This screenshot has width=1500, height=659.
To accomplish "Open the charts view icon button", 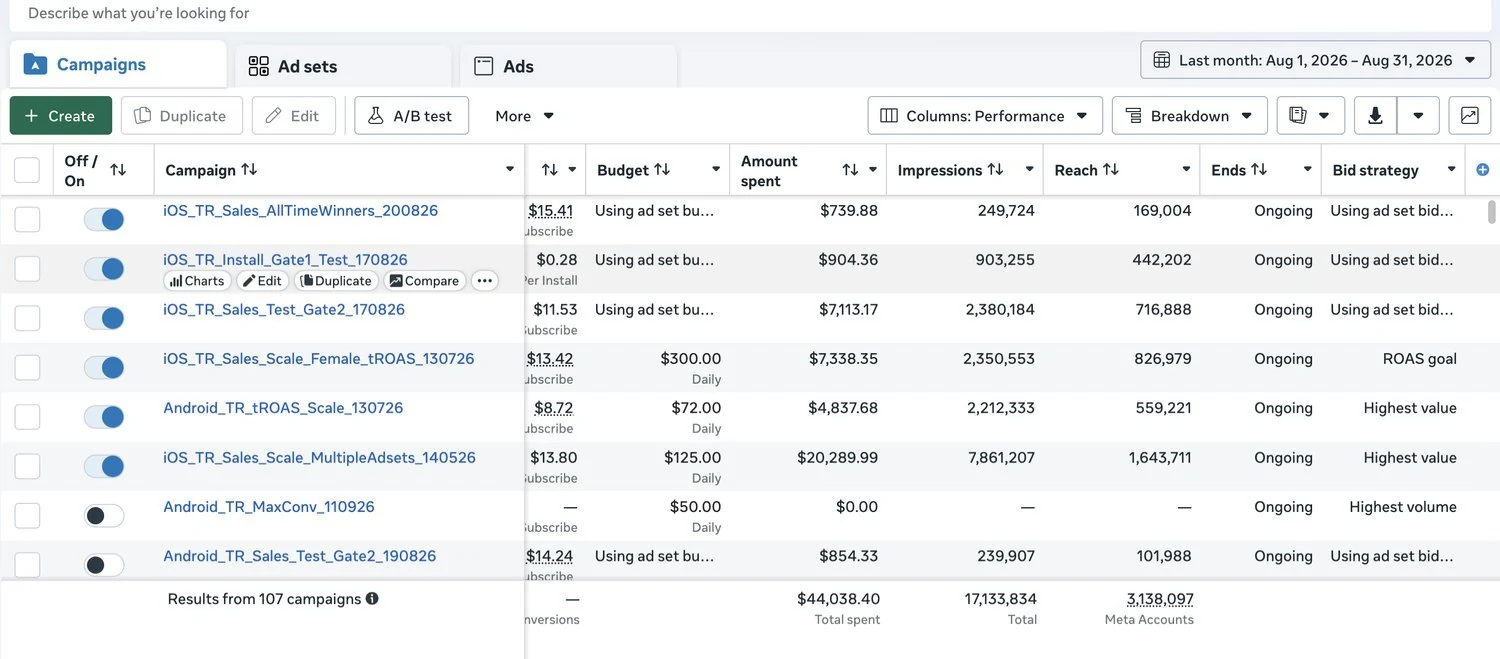I will [1469, 116].
